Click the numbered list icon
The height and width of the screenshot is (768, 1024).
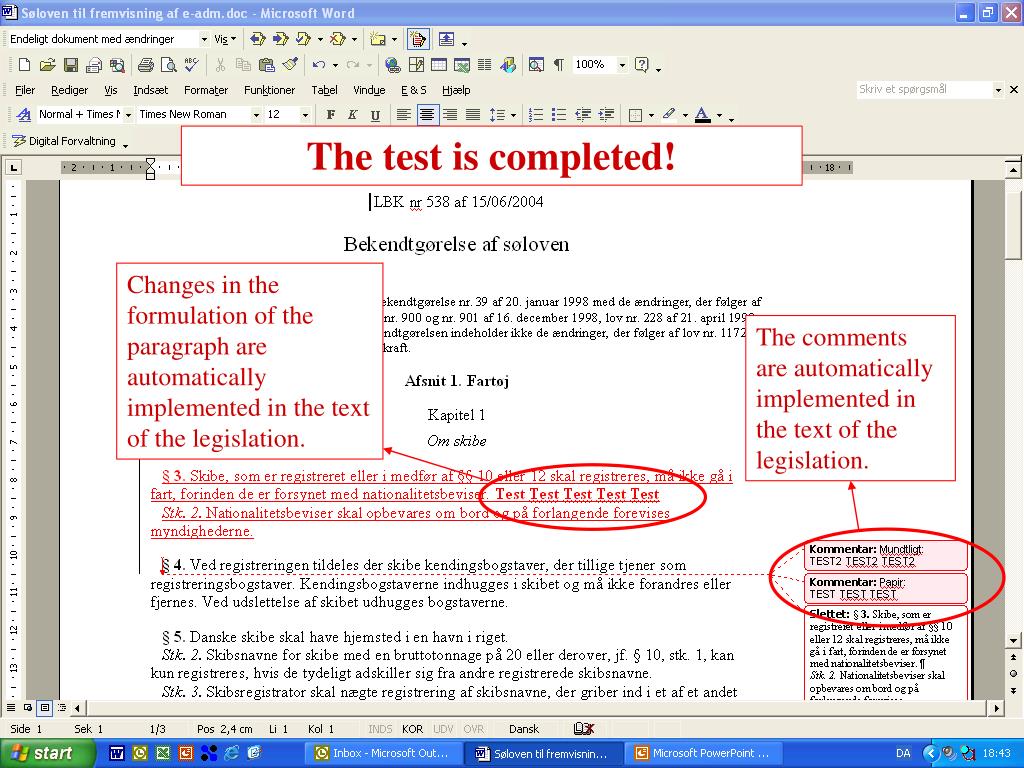[536, 115]
